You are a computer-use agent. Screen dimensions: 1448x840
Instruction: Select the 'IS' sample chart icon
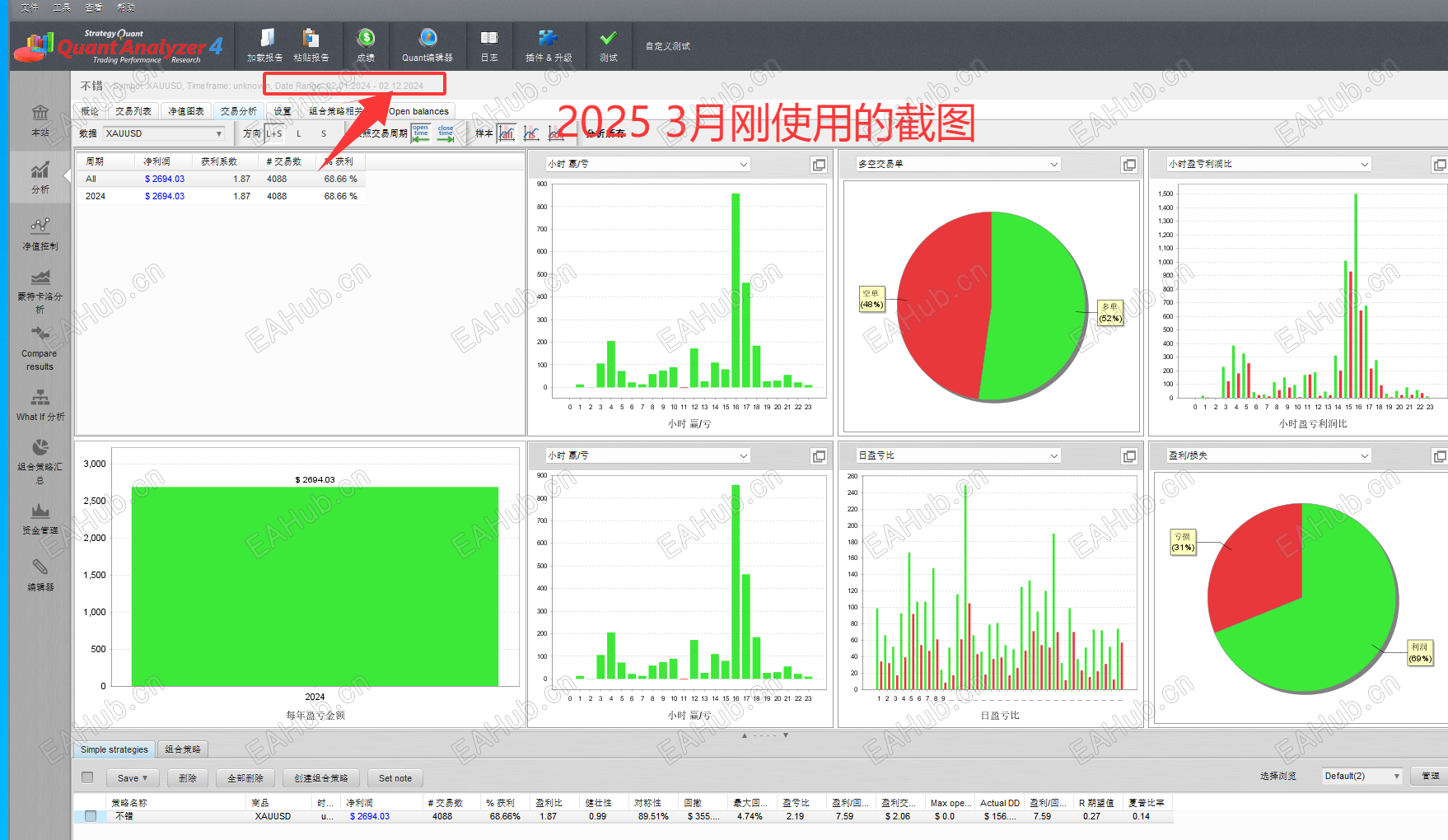[x=531, y=133]
